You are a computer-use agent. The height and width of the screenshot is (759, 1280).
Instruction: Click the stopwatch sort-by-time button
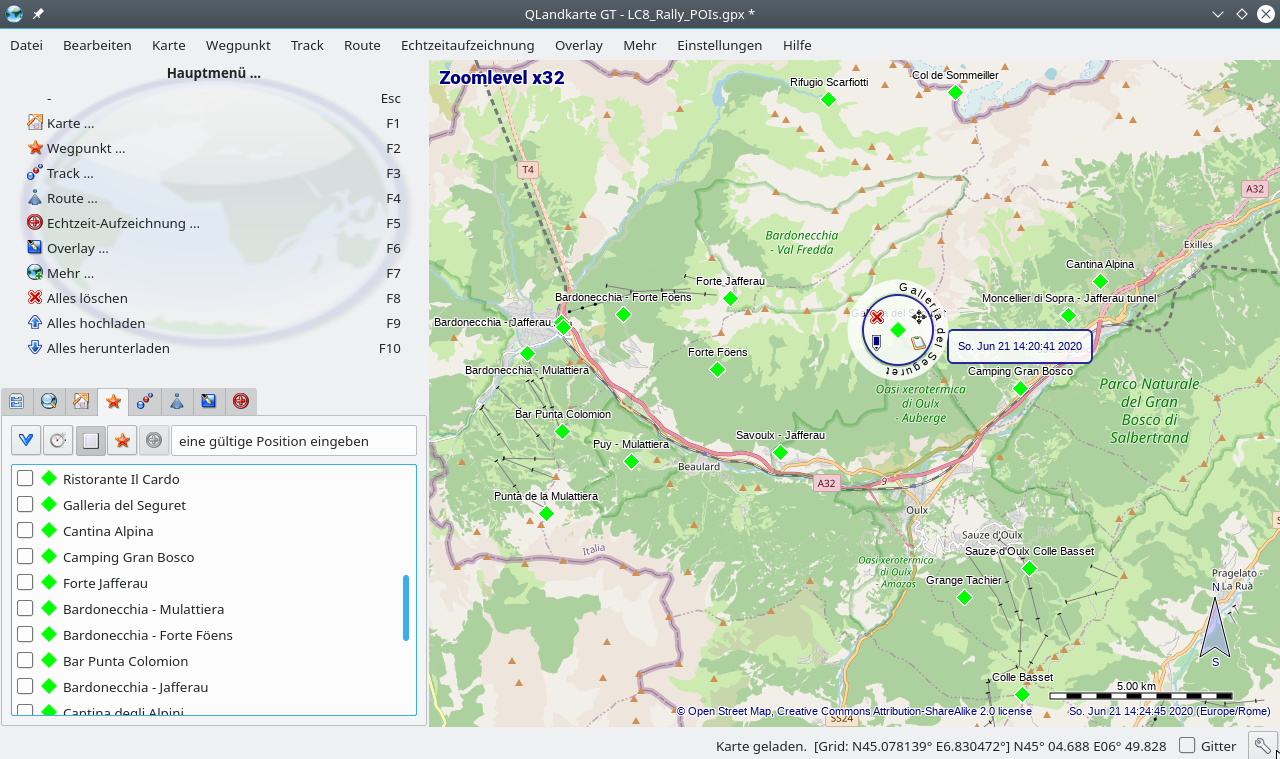(x=58, y=440)
